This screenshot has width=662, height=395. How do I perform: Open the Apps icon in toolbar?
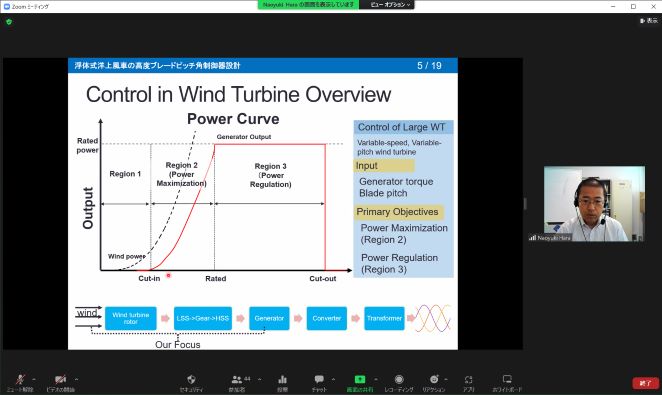click(468, 382)
